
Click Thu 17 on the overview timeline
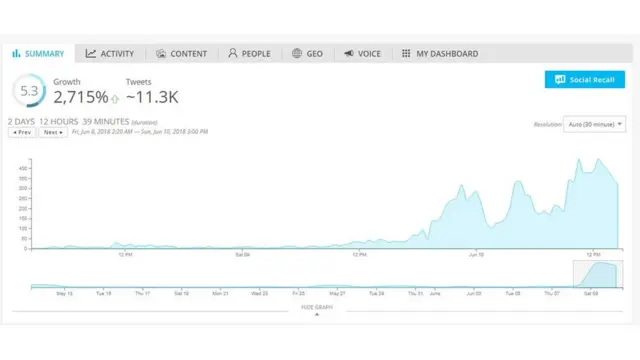(142, 293)
